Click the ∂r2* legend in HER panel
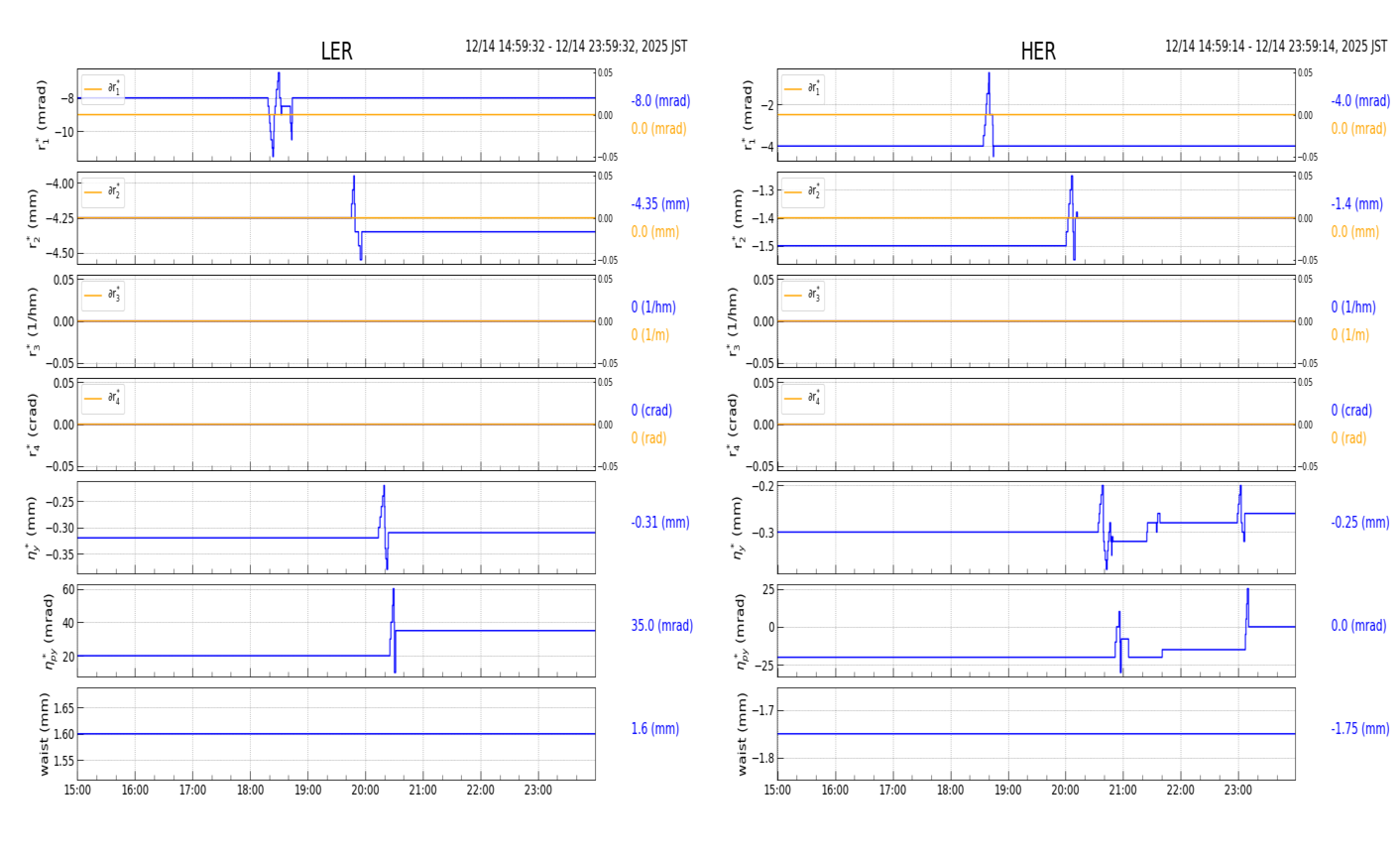The image size is (1400, 857). click(x=802, y=191)
